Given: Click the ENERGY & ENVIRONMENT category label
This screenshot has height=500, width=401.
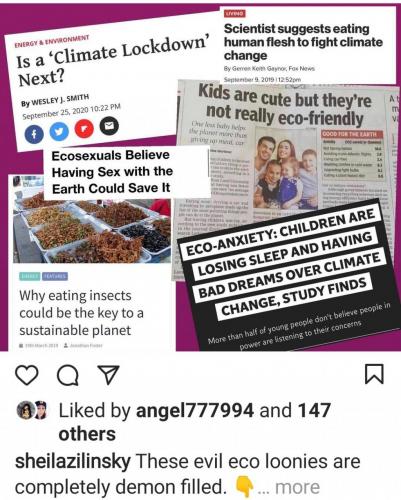Looking at the screenshot, I should 52,41.
